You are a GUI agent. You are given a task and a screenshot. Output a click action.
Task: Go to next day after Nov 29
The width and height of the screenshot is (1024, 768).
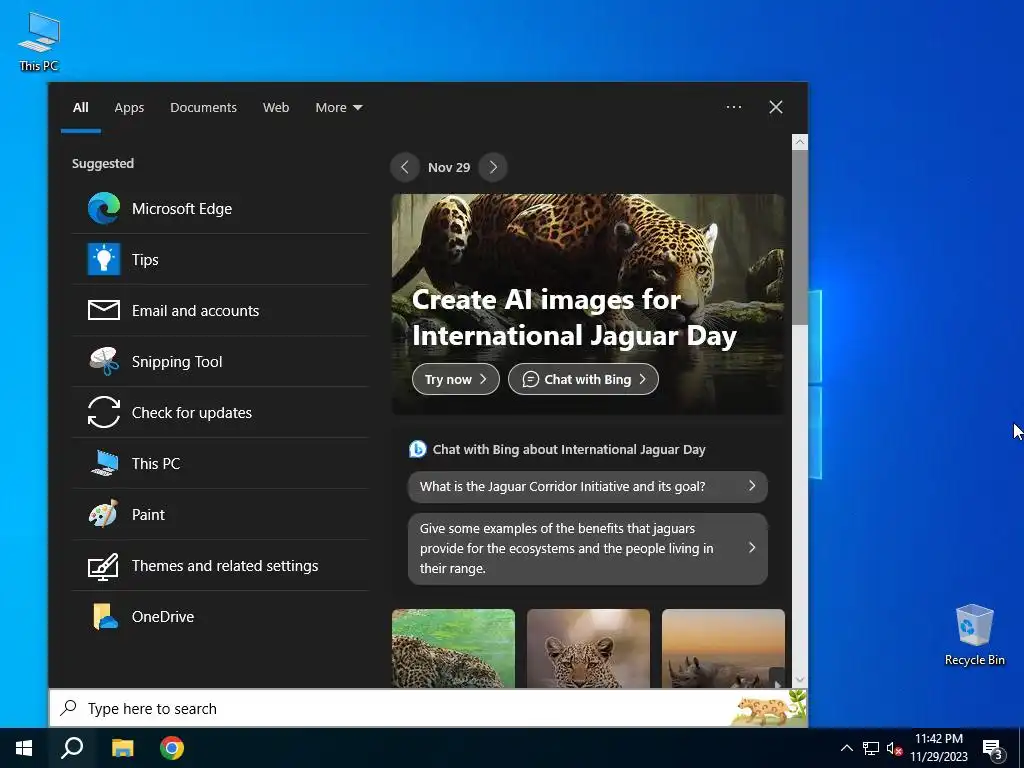pyautogui.click(x=493, y=167)
